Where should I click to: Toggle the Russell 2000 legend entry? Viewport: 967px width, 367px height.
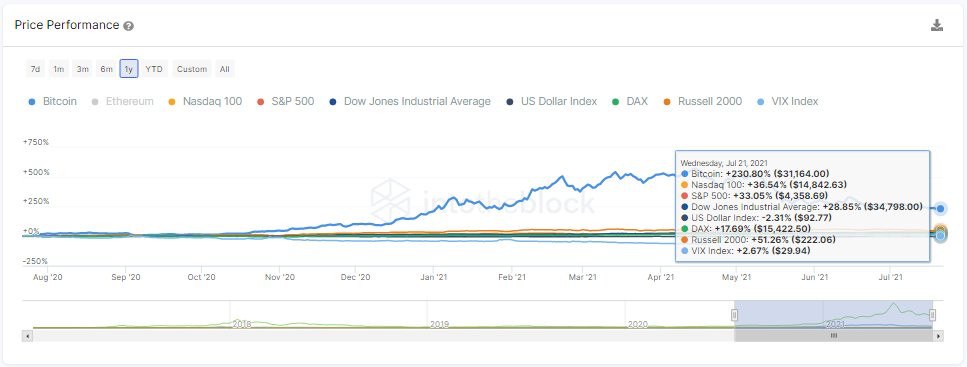(702, 101)
